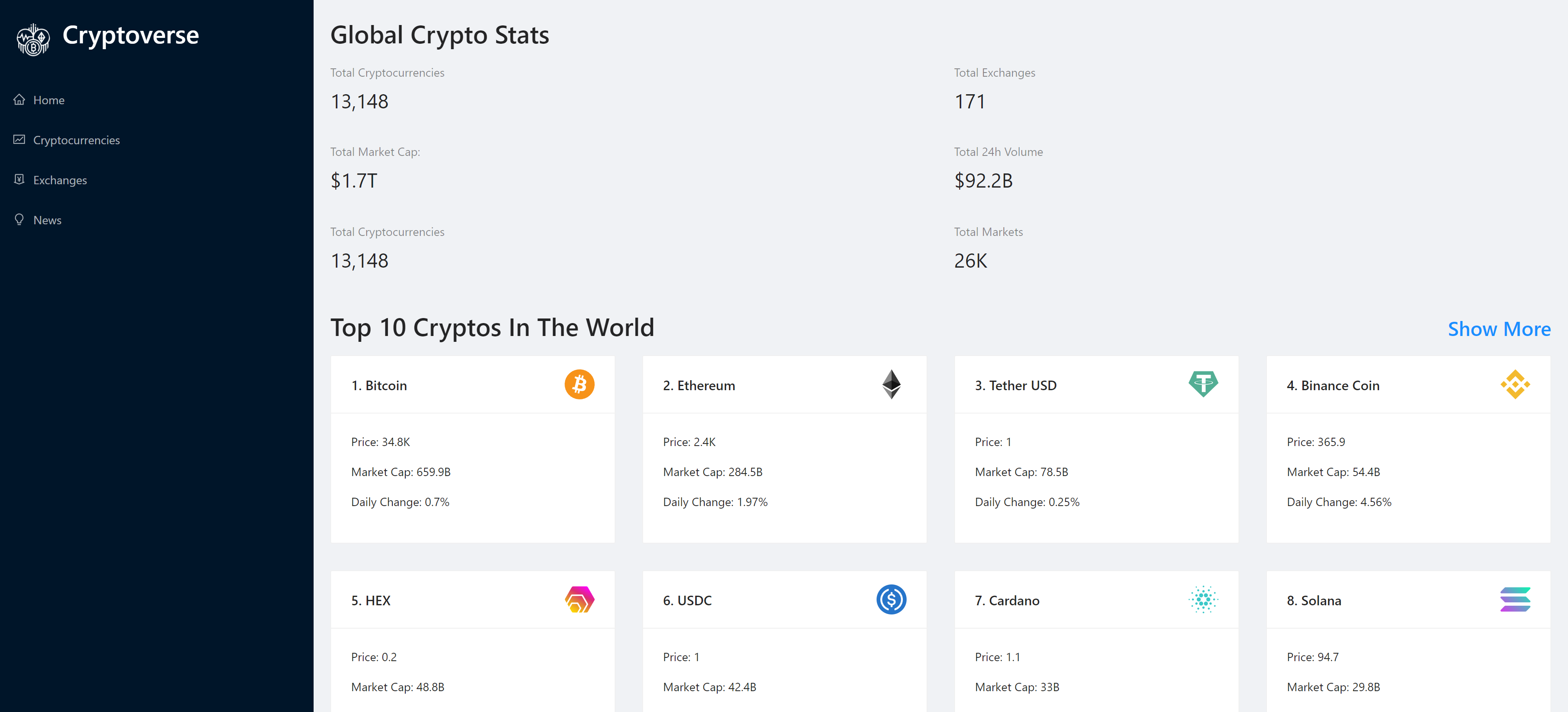Click the Solana striped logo
The height and width of the screenshot is (712, 1568).
pos(1515,599)
